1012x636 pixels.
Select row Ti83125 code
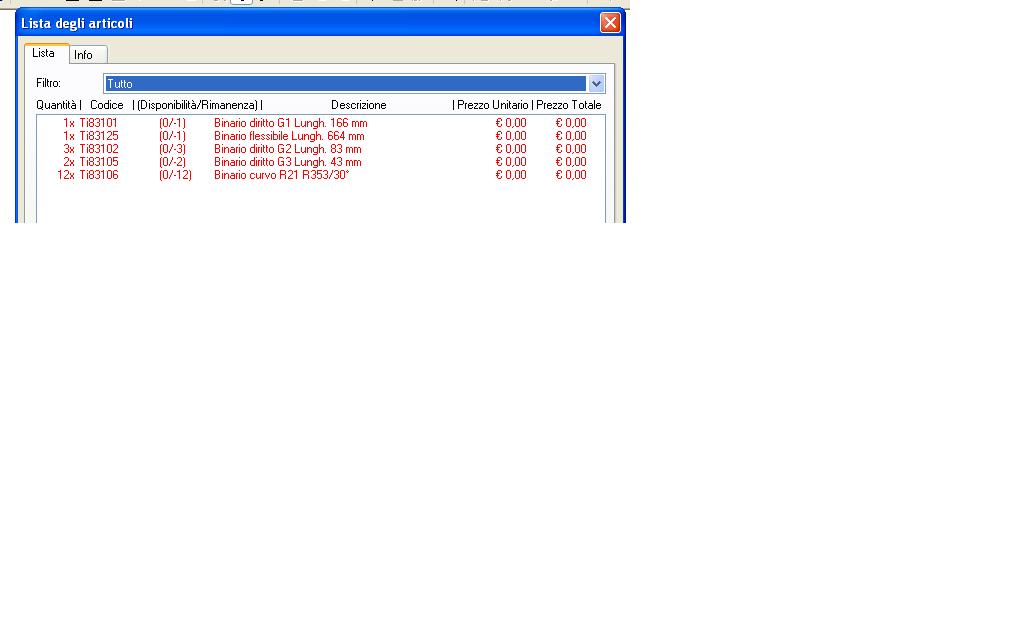[99, 136]
